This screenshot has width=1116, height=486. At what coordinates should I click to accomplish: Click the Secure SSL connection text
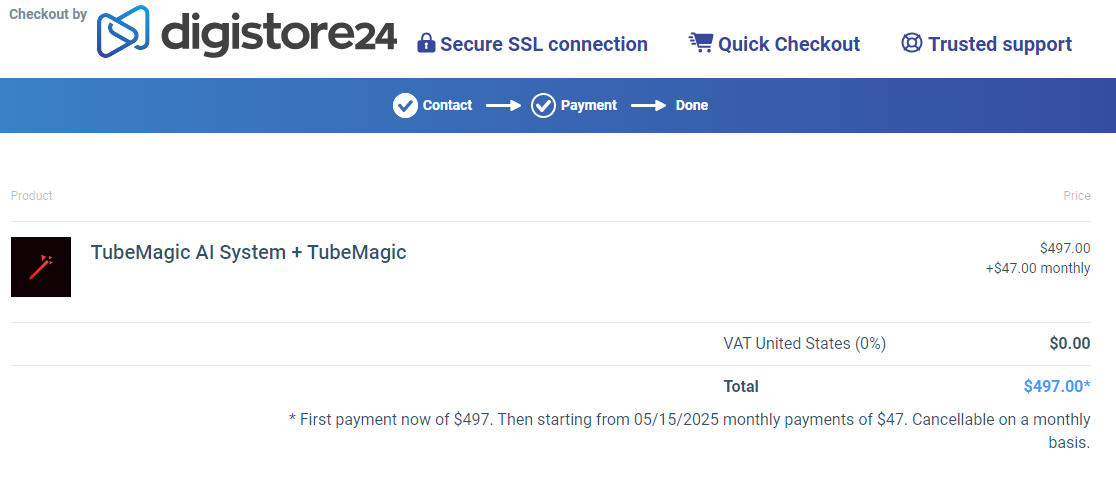pyautogui.click(x=544, y=44)
